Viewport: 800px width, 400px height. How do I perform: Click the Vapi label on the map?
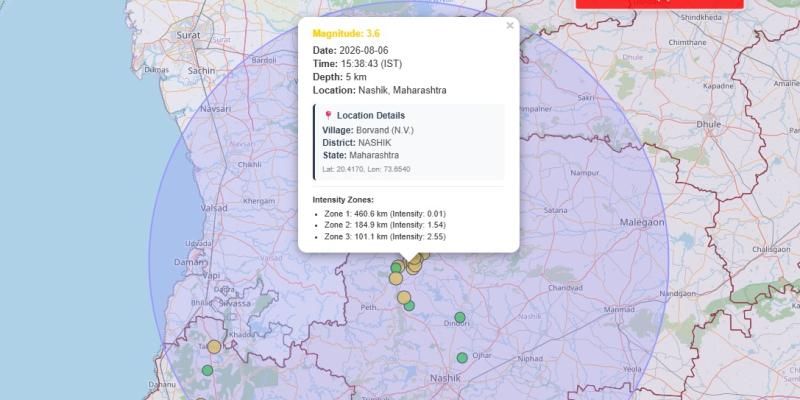point(211,276)
